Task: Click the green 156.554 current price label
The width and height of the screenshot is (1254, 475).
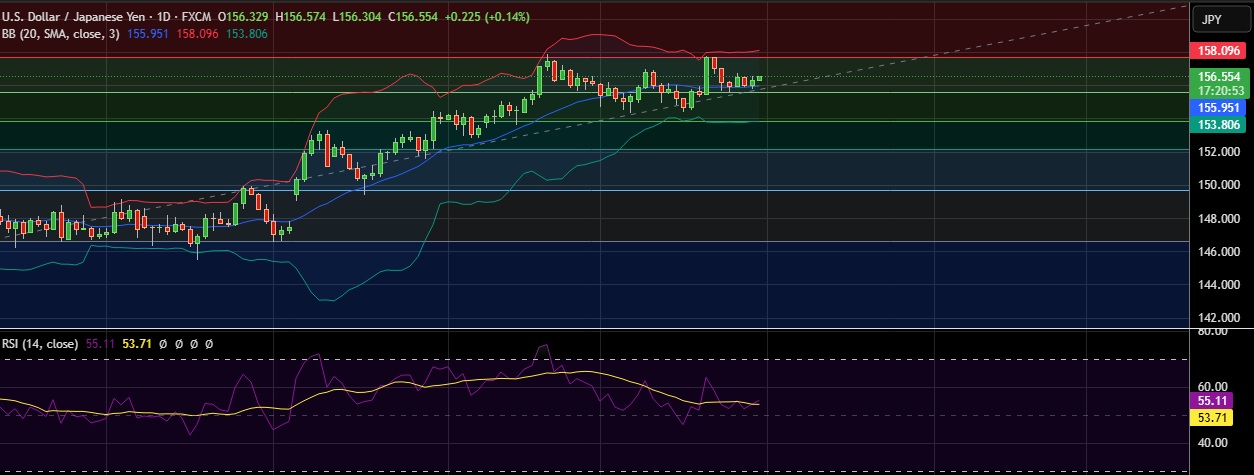Action: 1220,76
